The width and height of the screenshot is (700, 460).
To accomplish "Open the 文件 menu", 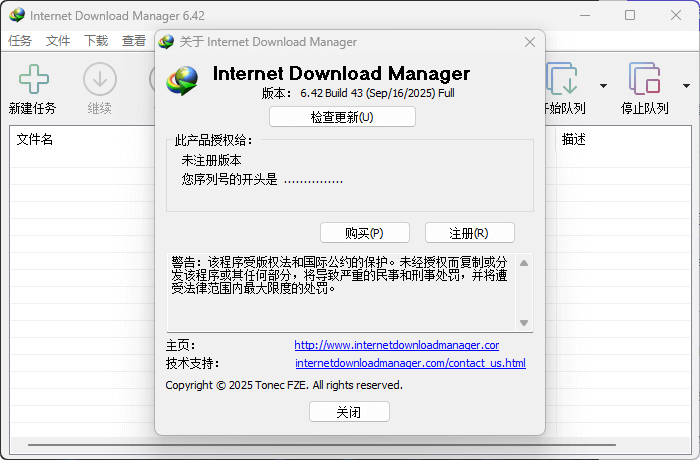I will tap(58, 41).
